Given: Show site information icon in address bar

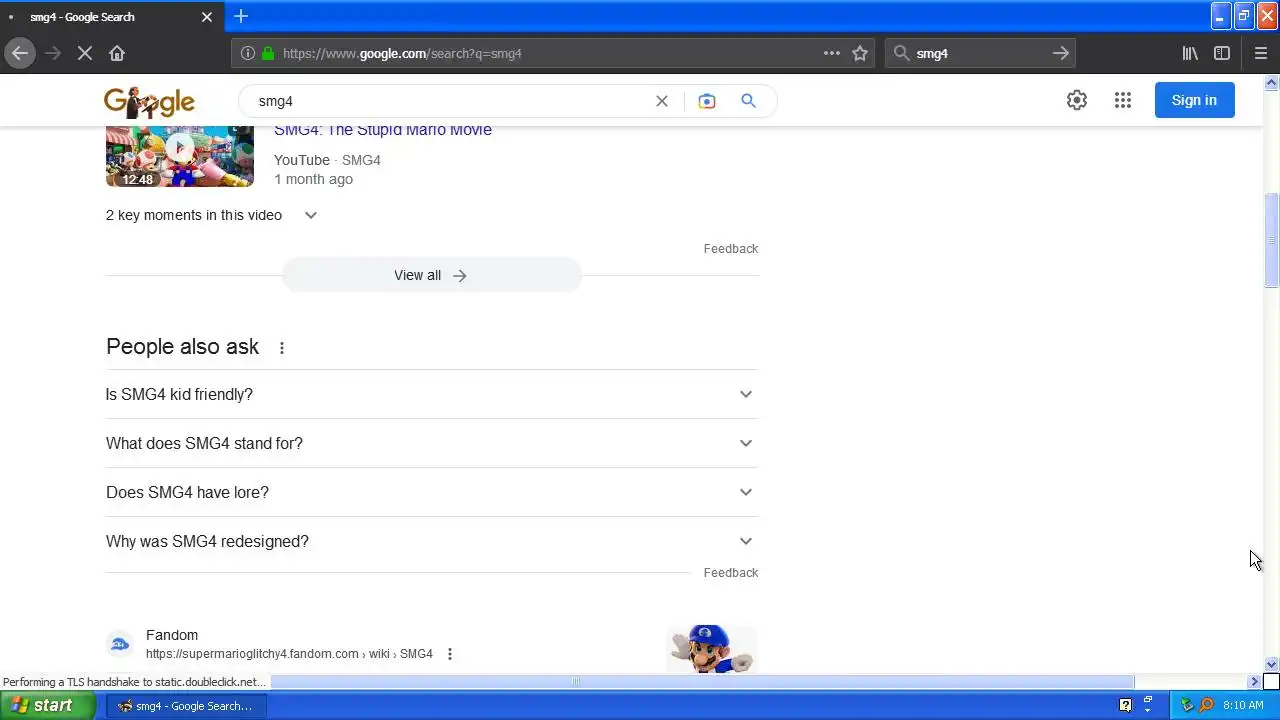Looking at the screenshot, I should click(247, 53).
